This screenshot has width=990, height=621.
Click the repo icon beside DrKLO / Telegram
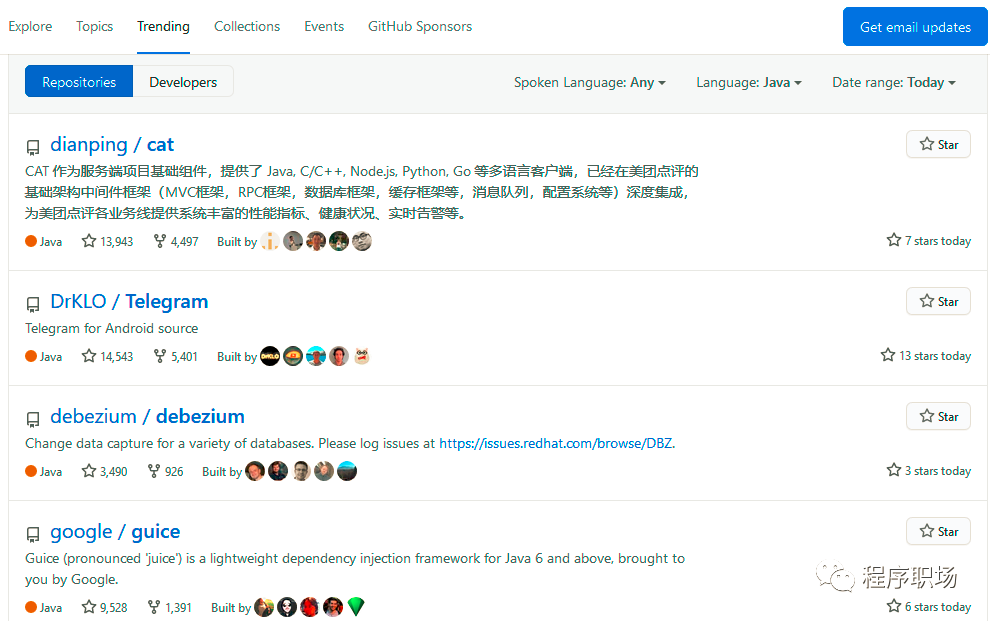[x=33, y=305]
